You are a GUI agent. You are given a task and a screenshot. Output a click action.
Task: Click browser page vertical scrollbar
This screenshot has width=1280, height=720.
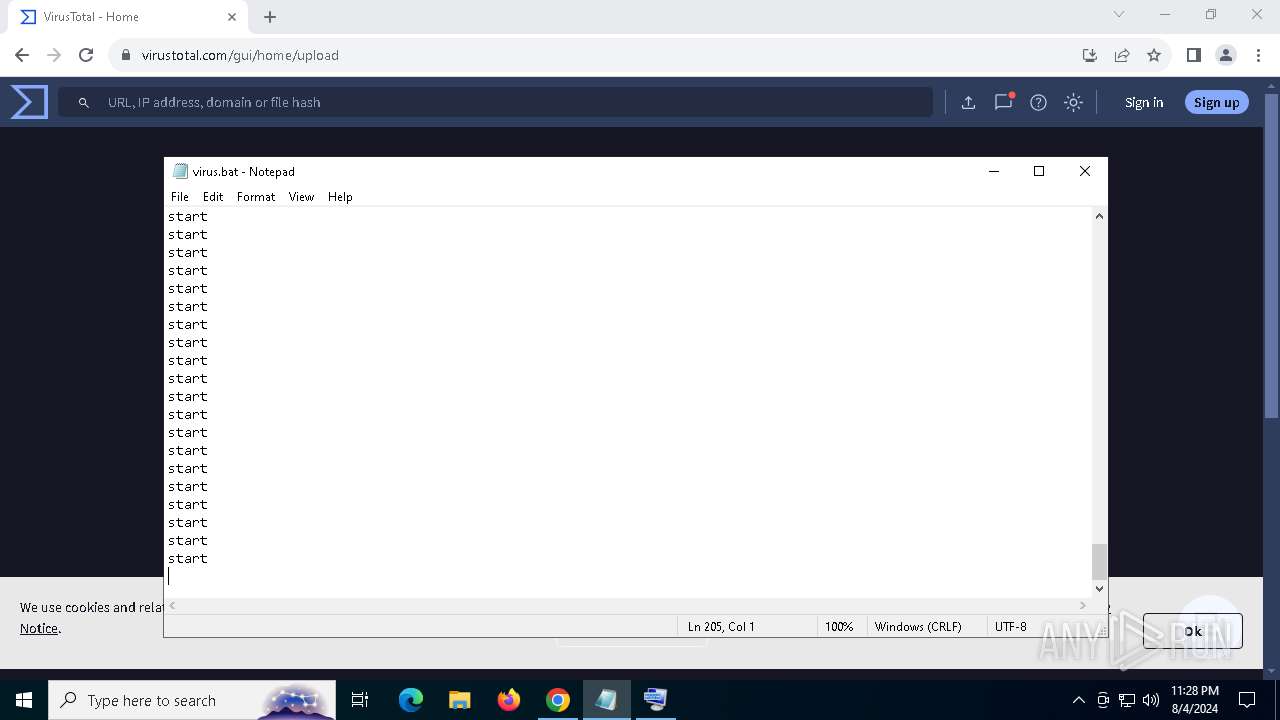(x=1272, y=256)
